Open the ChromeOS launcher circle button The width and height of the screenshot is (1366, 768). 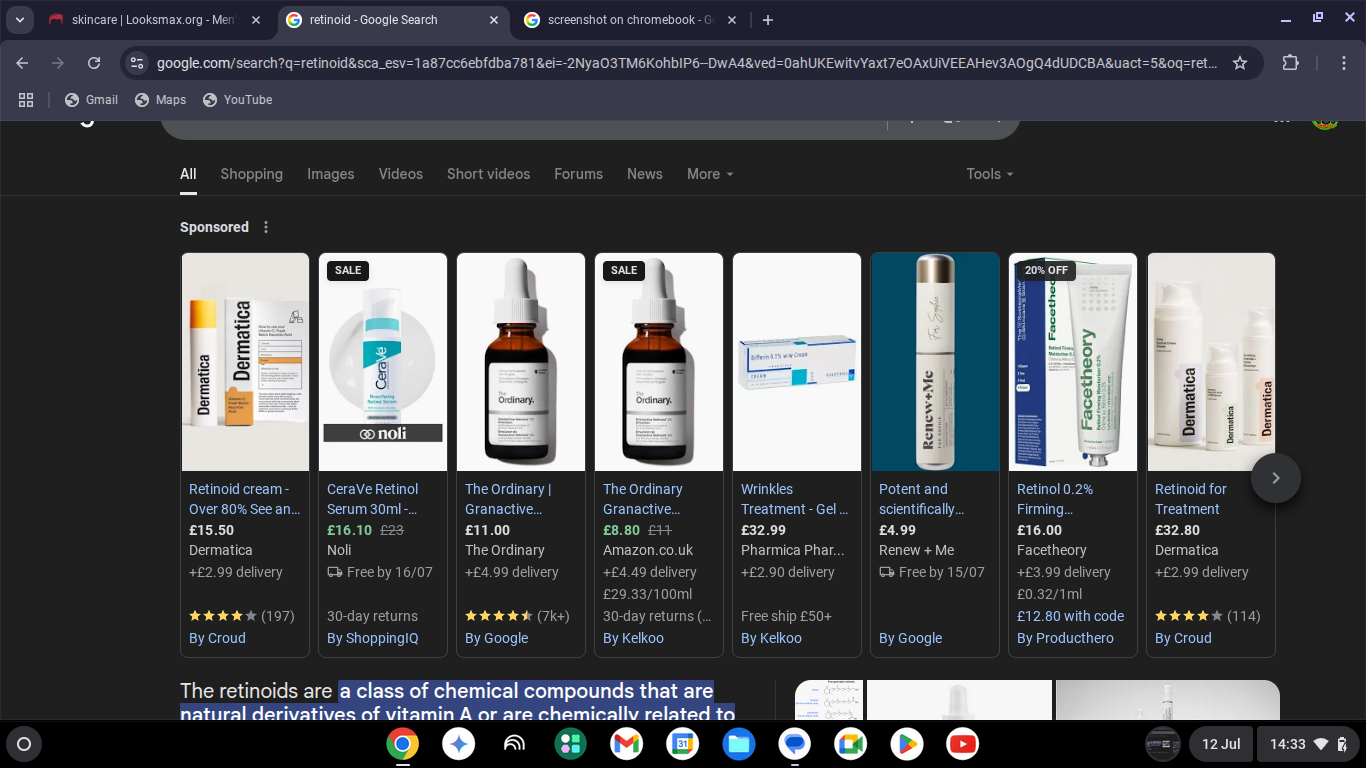[x=24, y=744]
